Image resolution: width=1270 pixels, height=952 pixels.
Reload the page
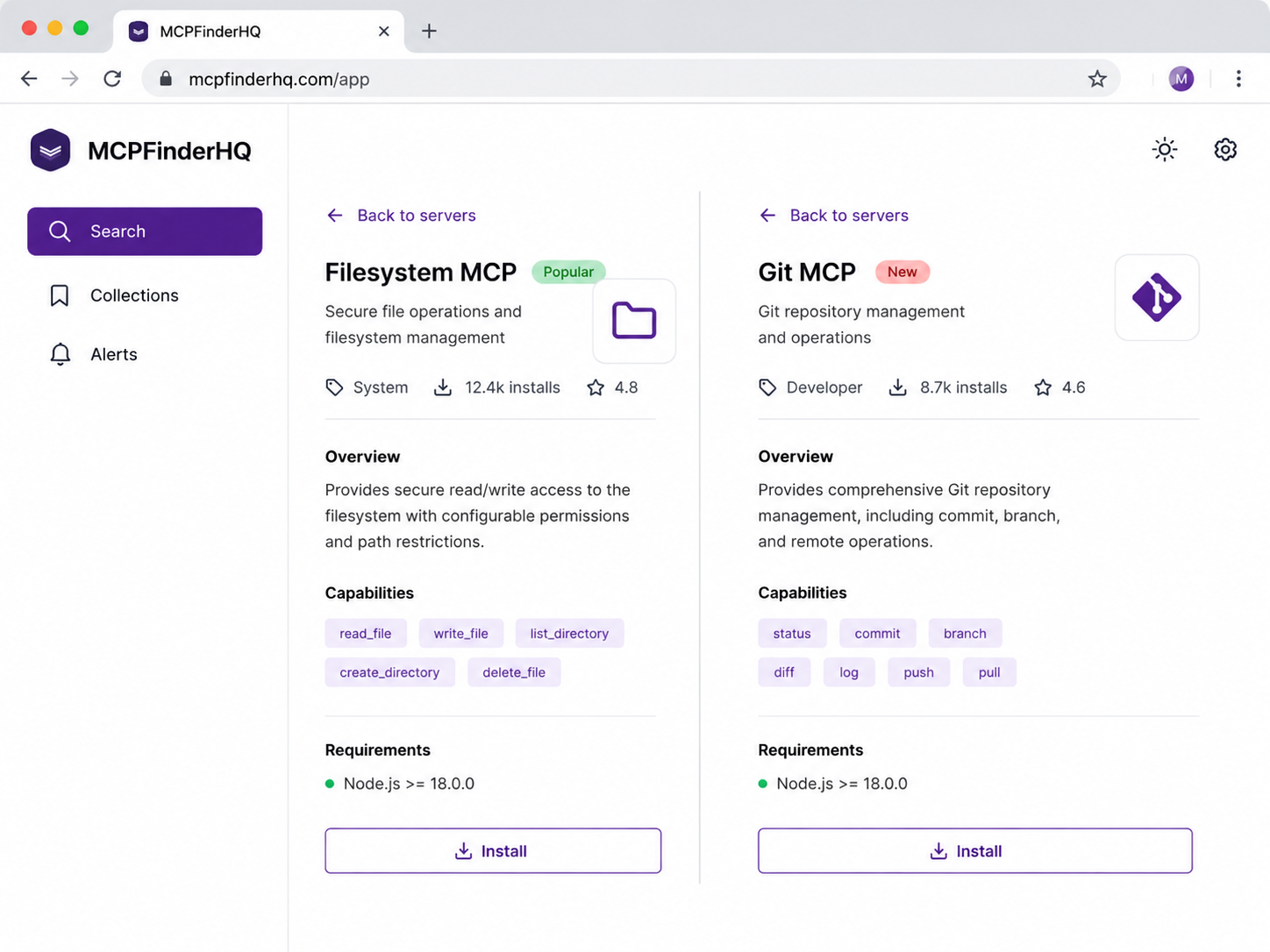(x=112, y=79)
